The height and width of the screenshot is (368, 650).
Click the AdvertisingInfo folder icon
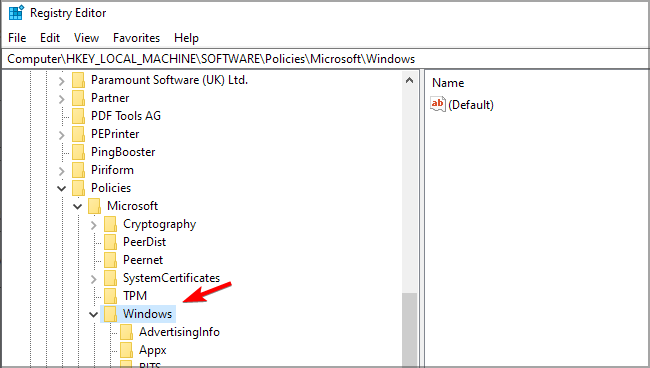coord(126,332)
